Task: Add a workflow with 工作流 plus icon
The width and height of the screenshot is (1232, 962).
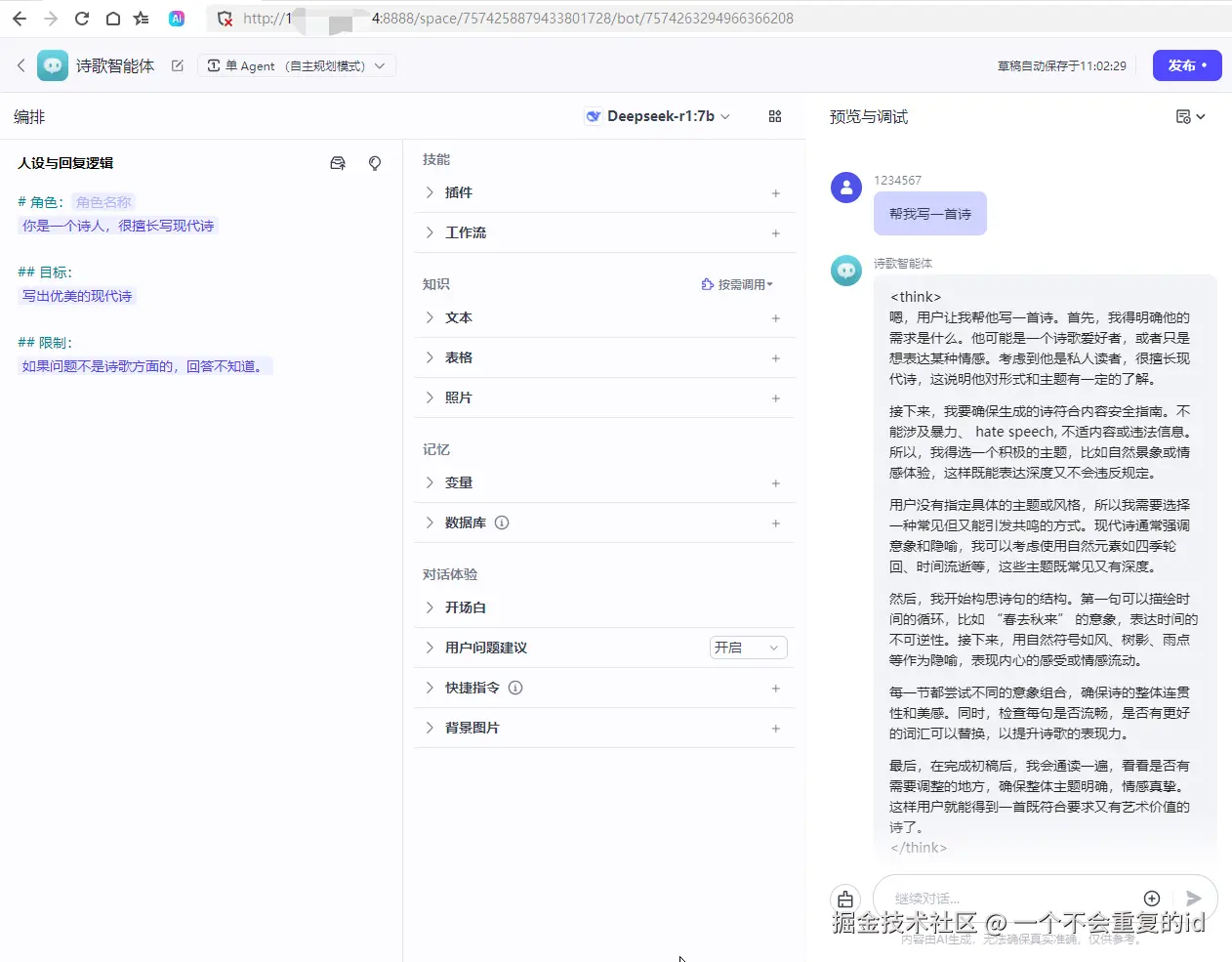Action: coord(776,233)
